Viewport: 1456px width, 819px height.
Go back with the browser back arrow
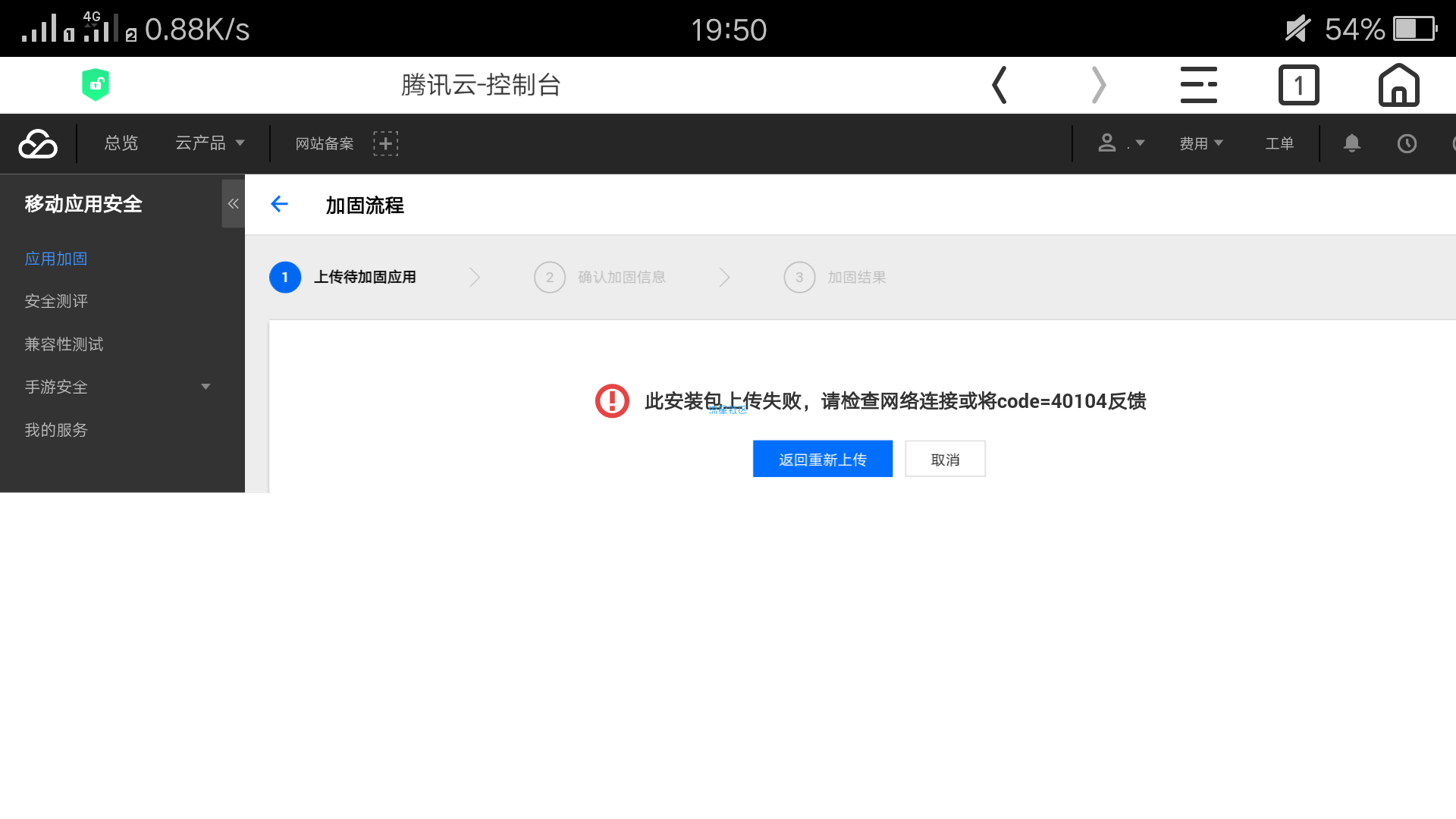coord(999,85)
